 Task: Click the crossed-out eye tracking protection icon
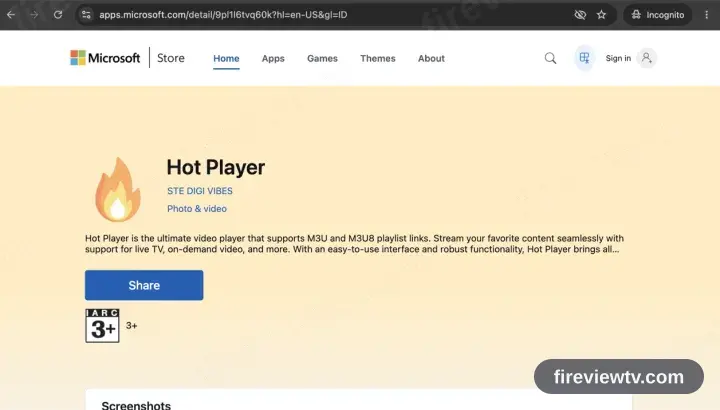pos(580,15)
